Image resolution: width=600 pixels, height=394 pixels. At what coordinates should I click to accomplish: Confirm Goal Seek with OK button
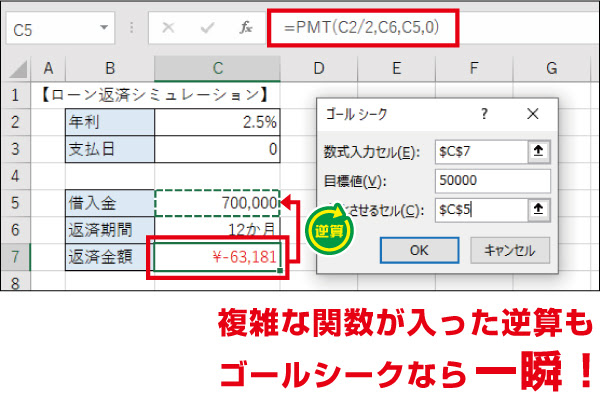419,250
